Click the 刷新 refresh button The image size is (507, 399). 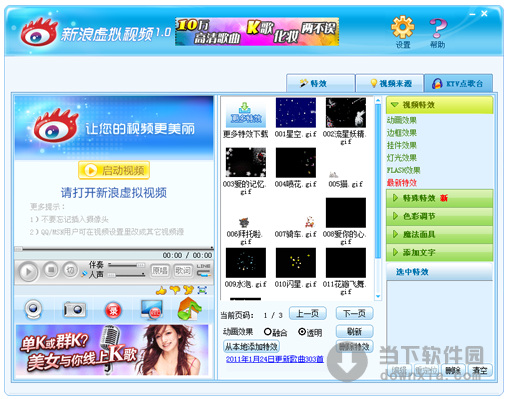[x=354, y=331]
